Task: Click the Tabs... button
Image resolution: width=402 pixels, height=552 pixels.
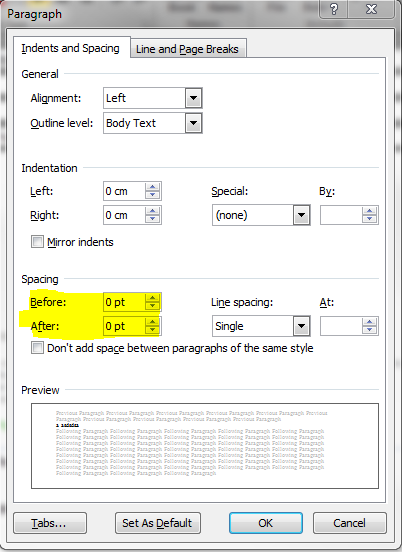Action: [50, 523]
